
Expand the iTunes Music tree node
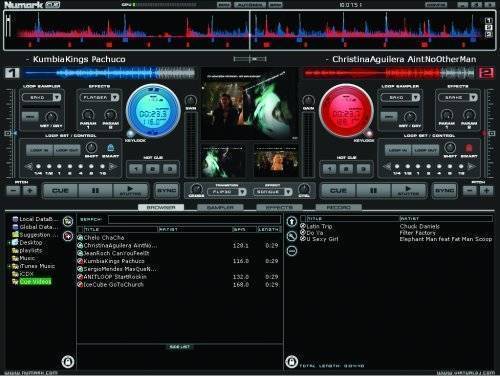click(9, 266)
